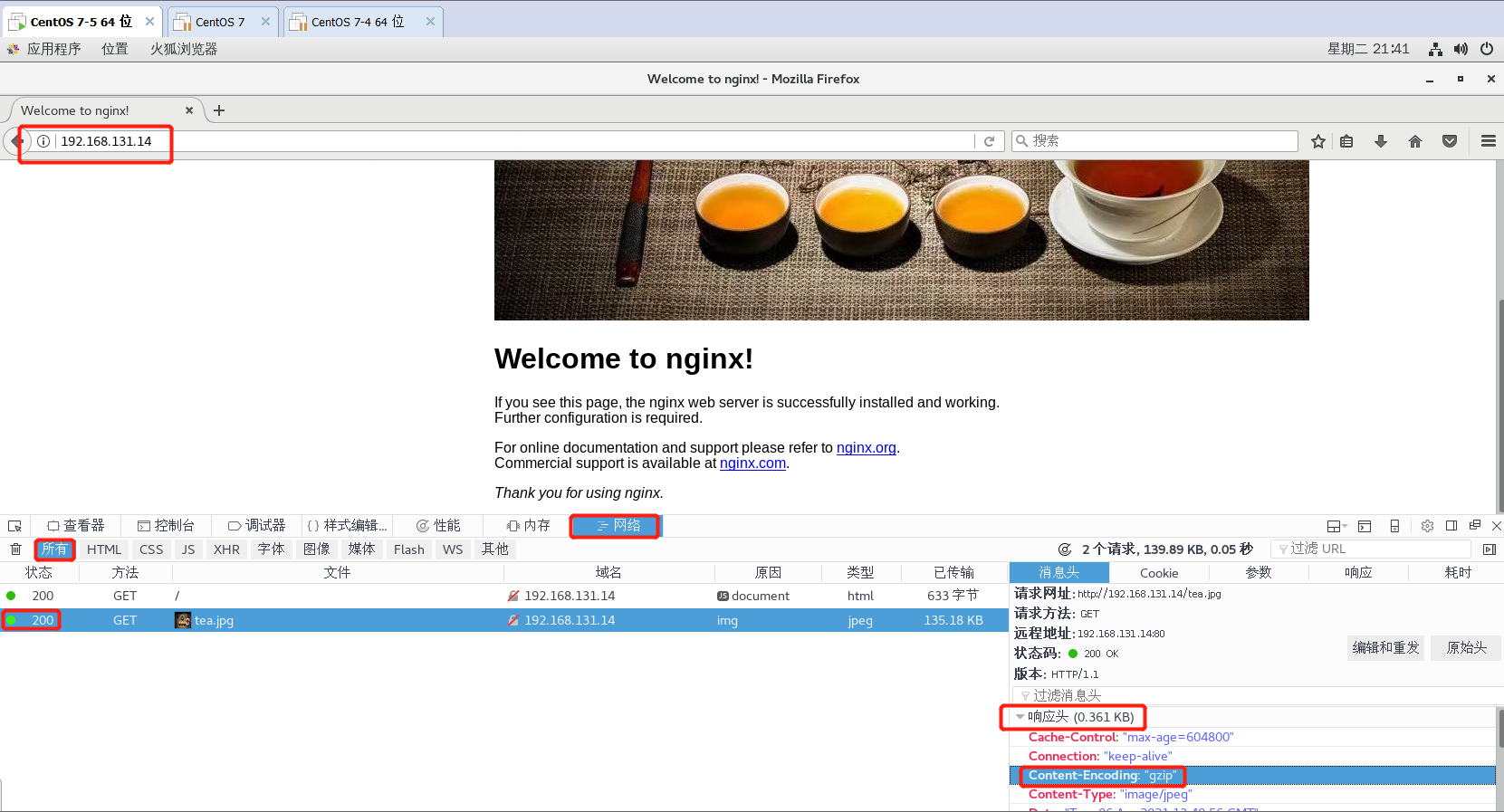
Task: Reload the page with the refresh icon
Action: click(990, 141)
